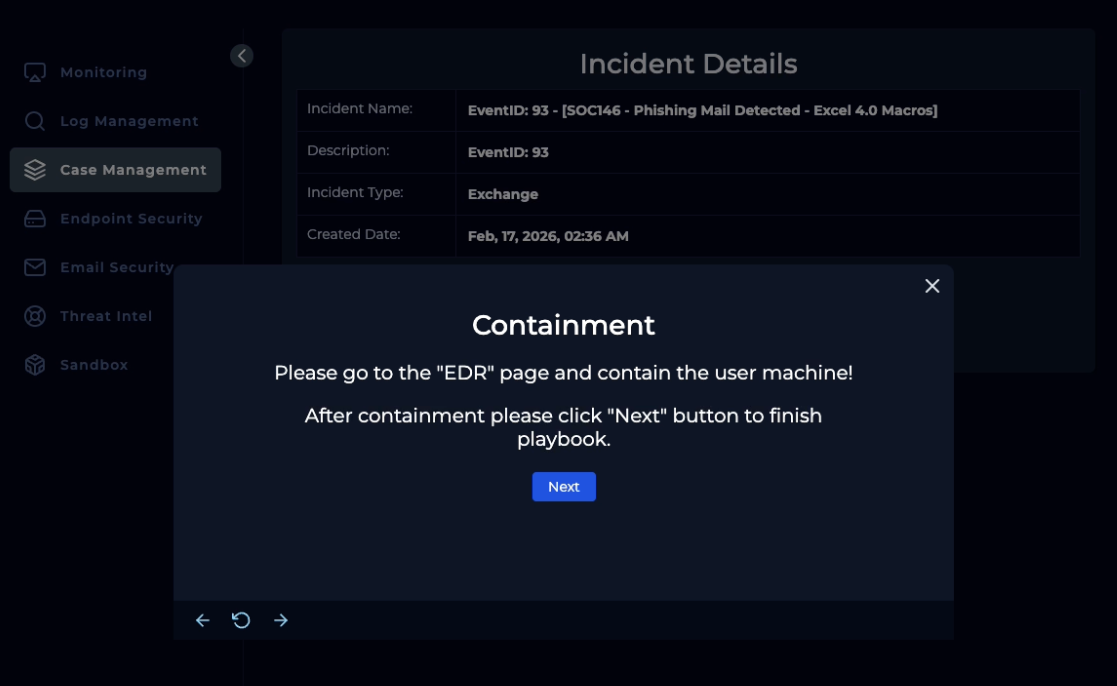Click the created date Feb 17, 2026
This screenshot has width=1117, height=686.
point(548,236)
